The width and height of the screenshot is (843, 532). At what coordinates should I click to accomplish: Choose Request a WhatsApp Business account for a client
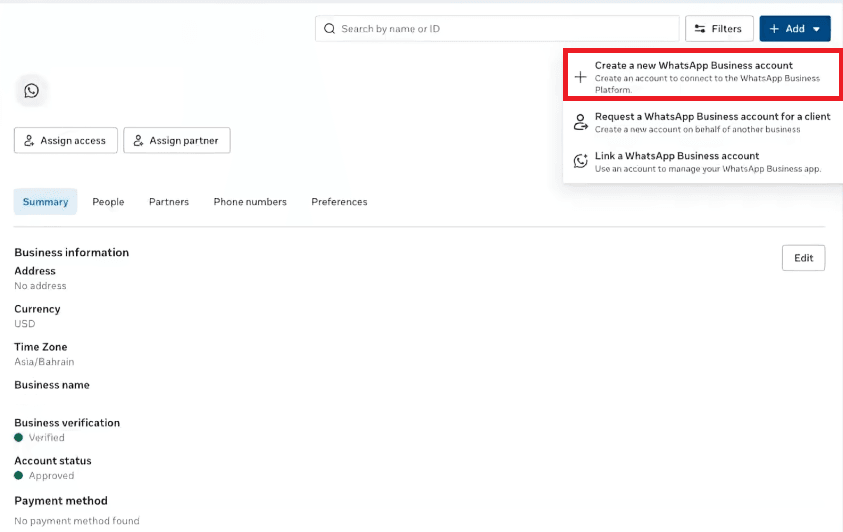(x=703, y=122)
